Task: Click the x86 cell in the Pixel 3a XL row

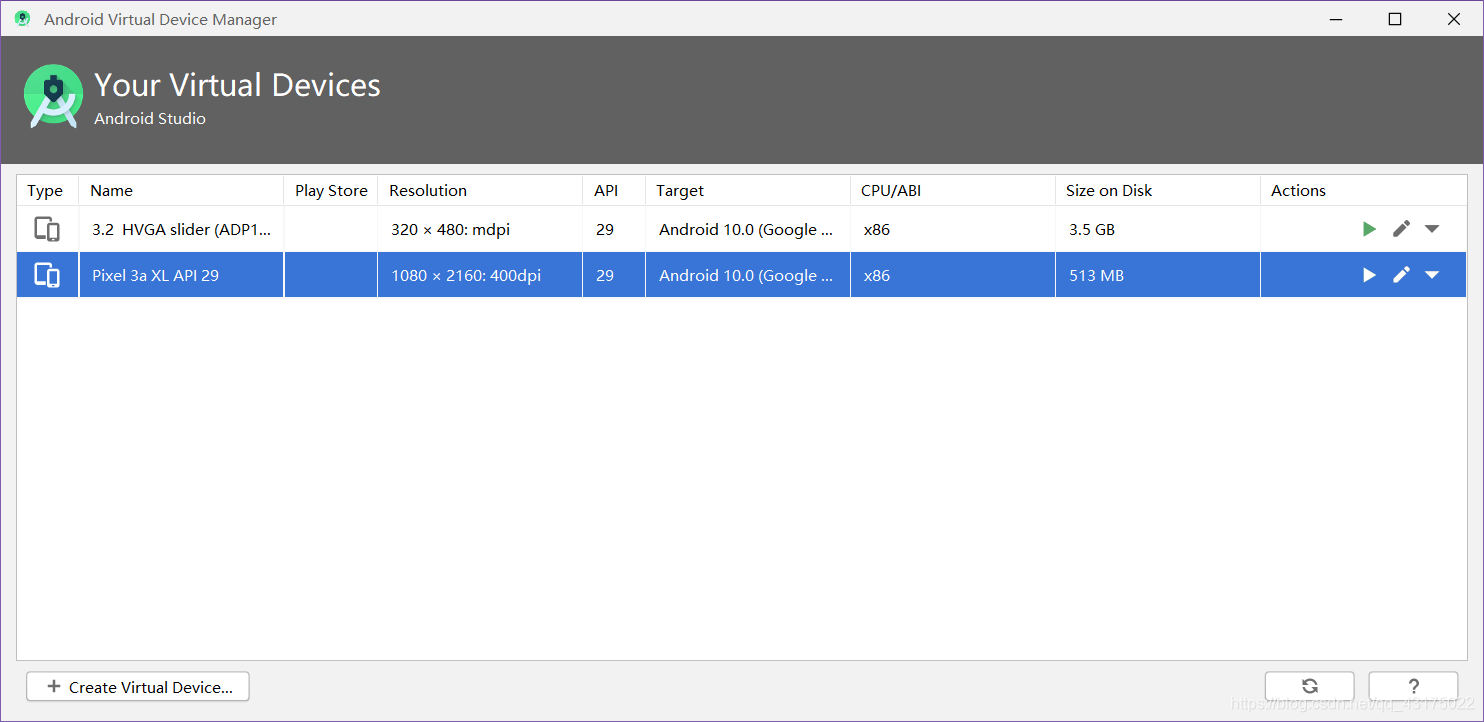Action: tap(953, 275)
